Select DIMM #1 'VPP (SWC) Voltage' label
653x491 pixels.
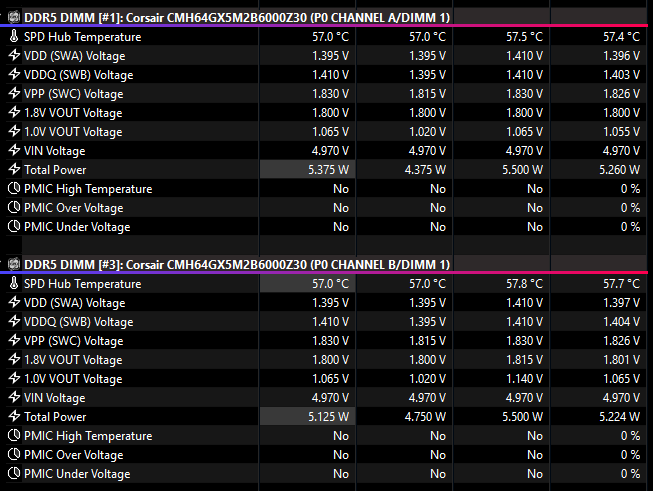click(x=73, y=94)
